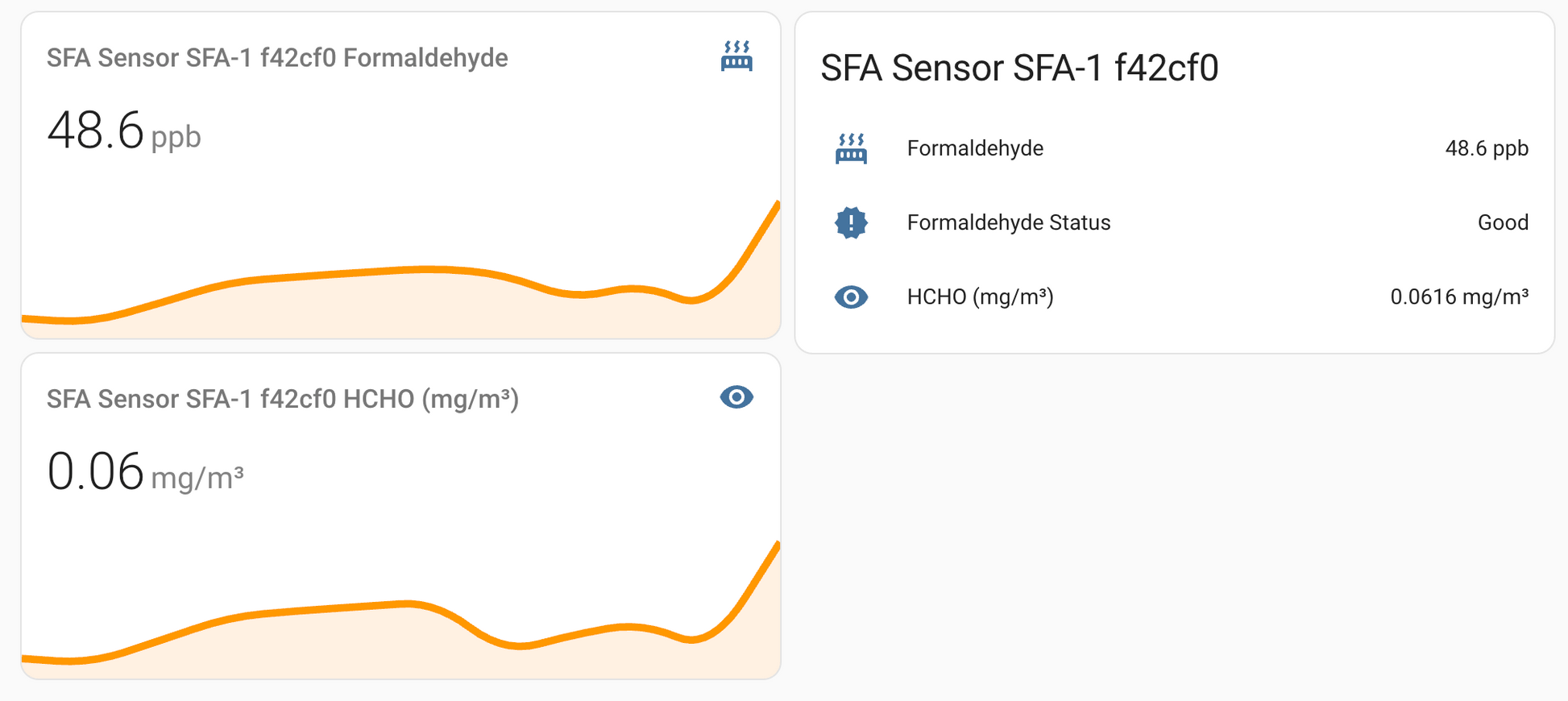Viewport: 1568px width, 701px height.
Task: Click the 0.0616 mg/m³ value
Action: [1459, 297]
